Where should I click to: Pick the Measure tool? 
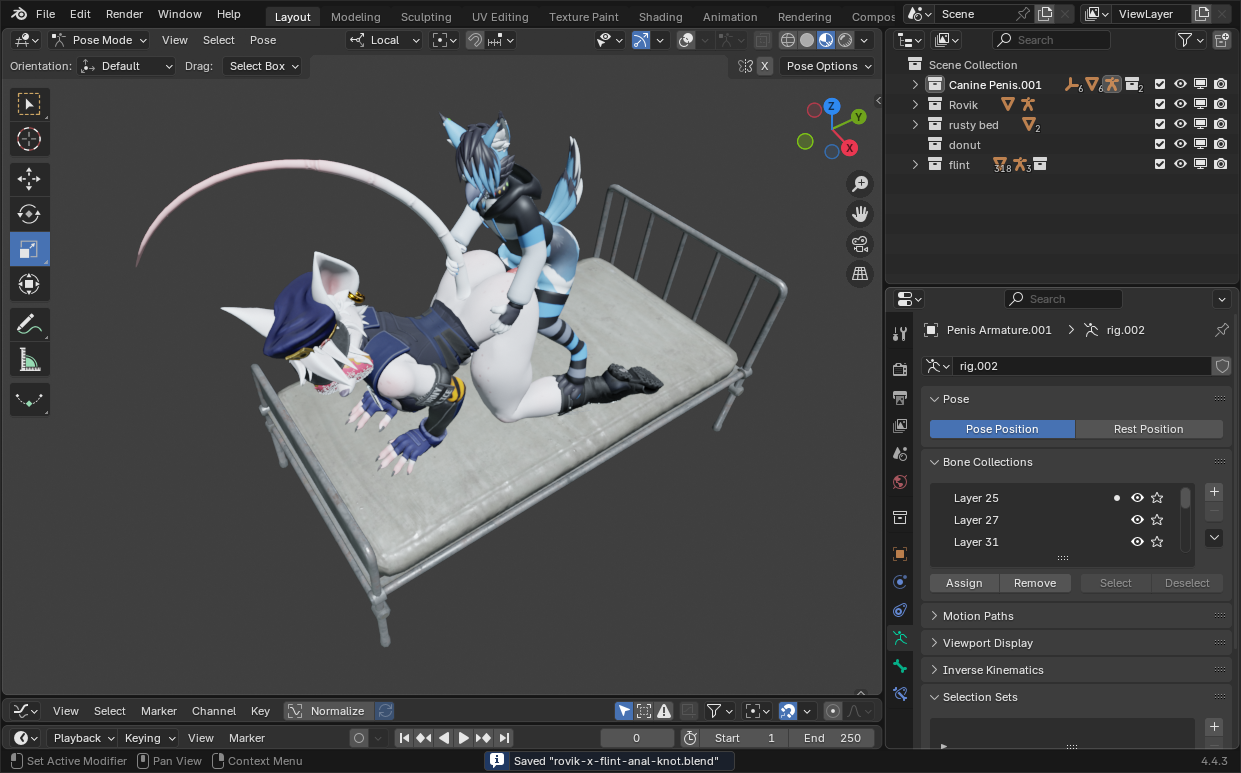point(29,359)
